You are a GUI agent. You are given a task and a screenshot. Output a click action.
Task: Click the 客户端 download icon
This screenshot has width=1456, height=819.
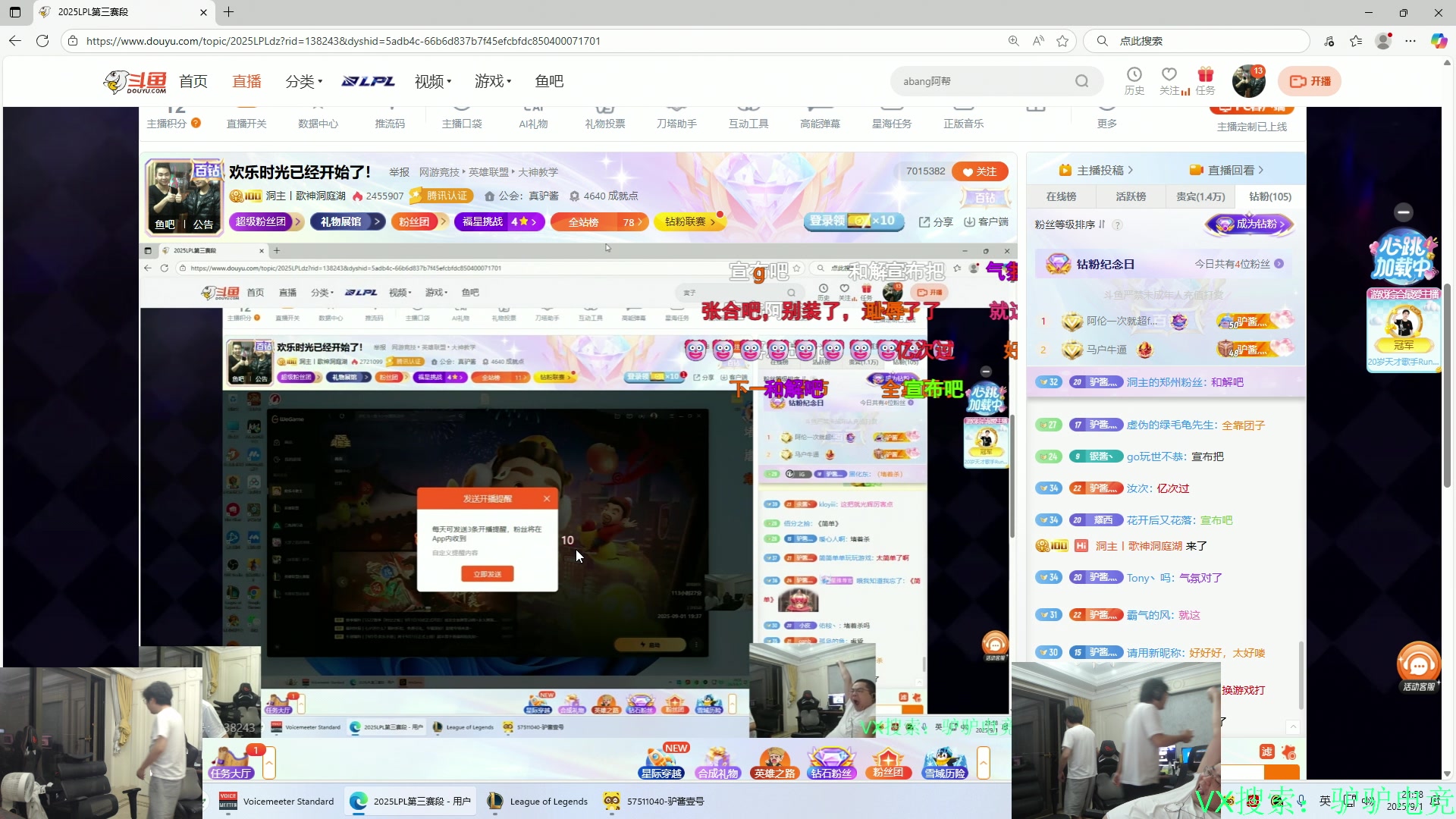pyautogui.click(x=986, y=221)
